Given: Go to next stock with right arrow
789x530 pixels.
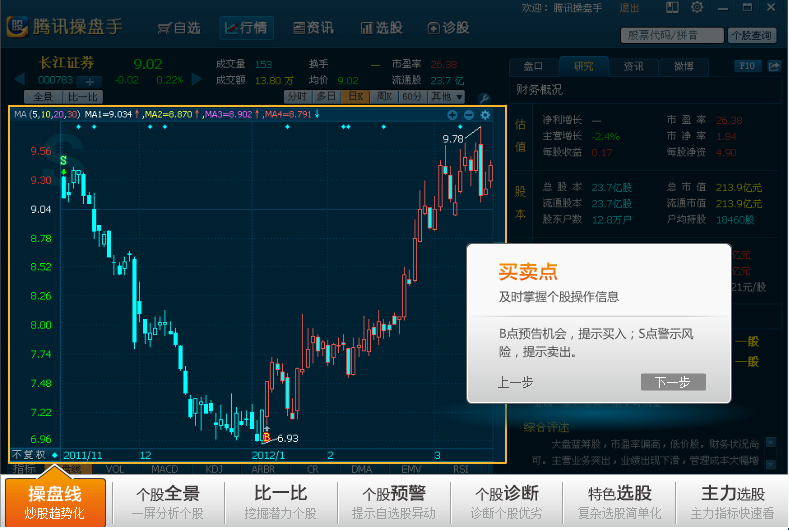Looking at the screenshot, I should point(197,80).
